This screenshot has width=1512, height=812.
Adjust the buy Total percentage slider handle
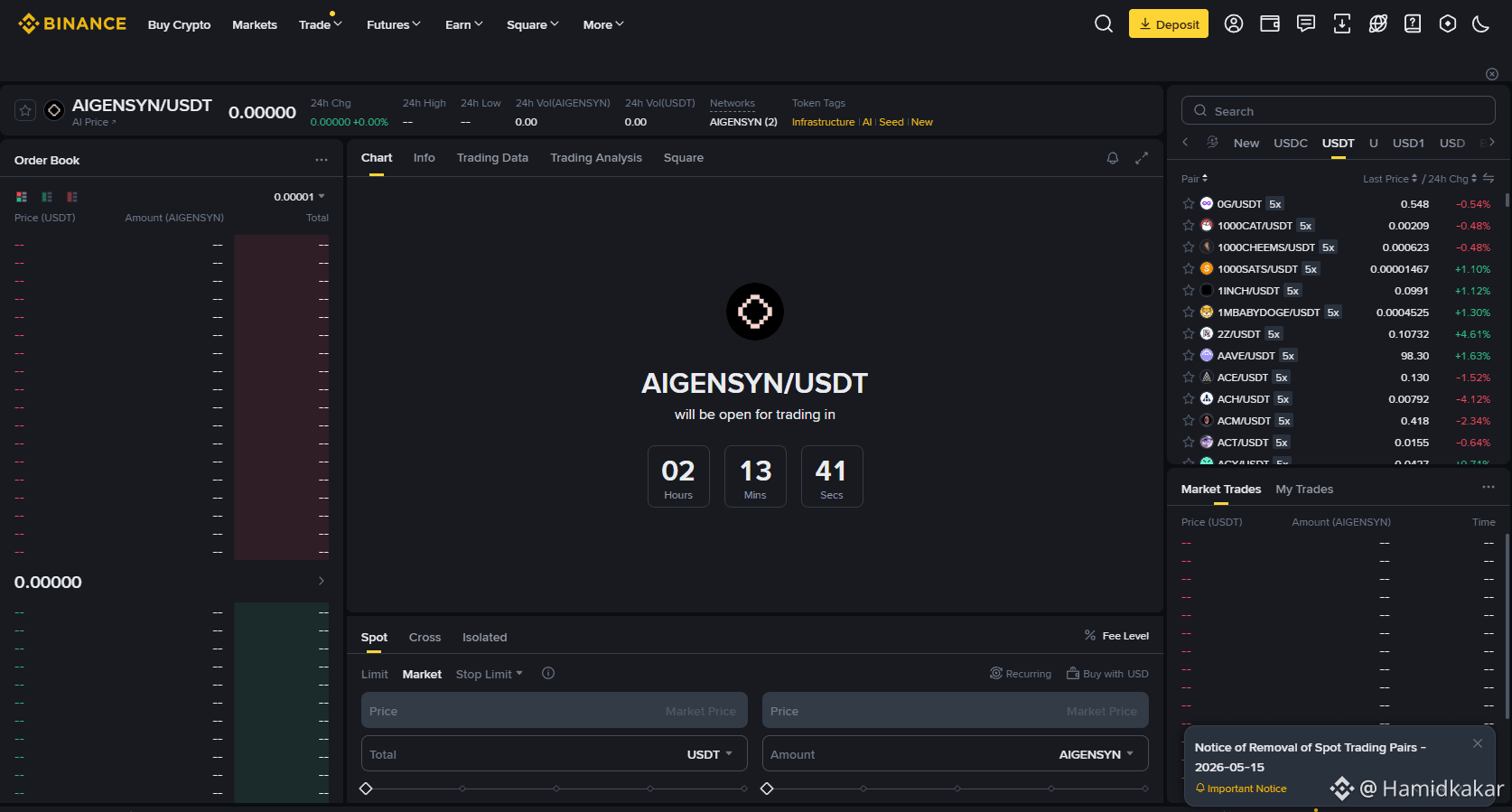pyautogui.click(x=366, y=789)
